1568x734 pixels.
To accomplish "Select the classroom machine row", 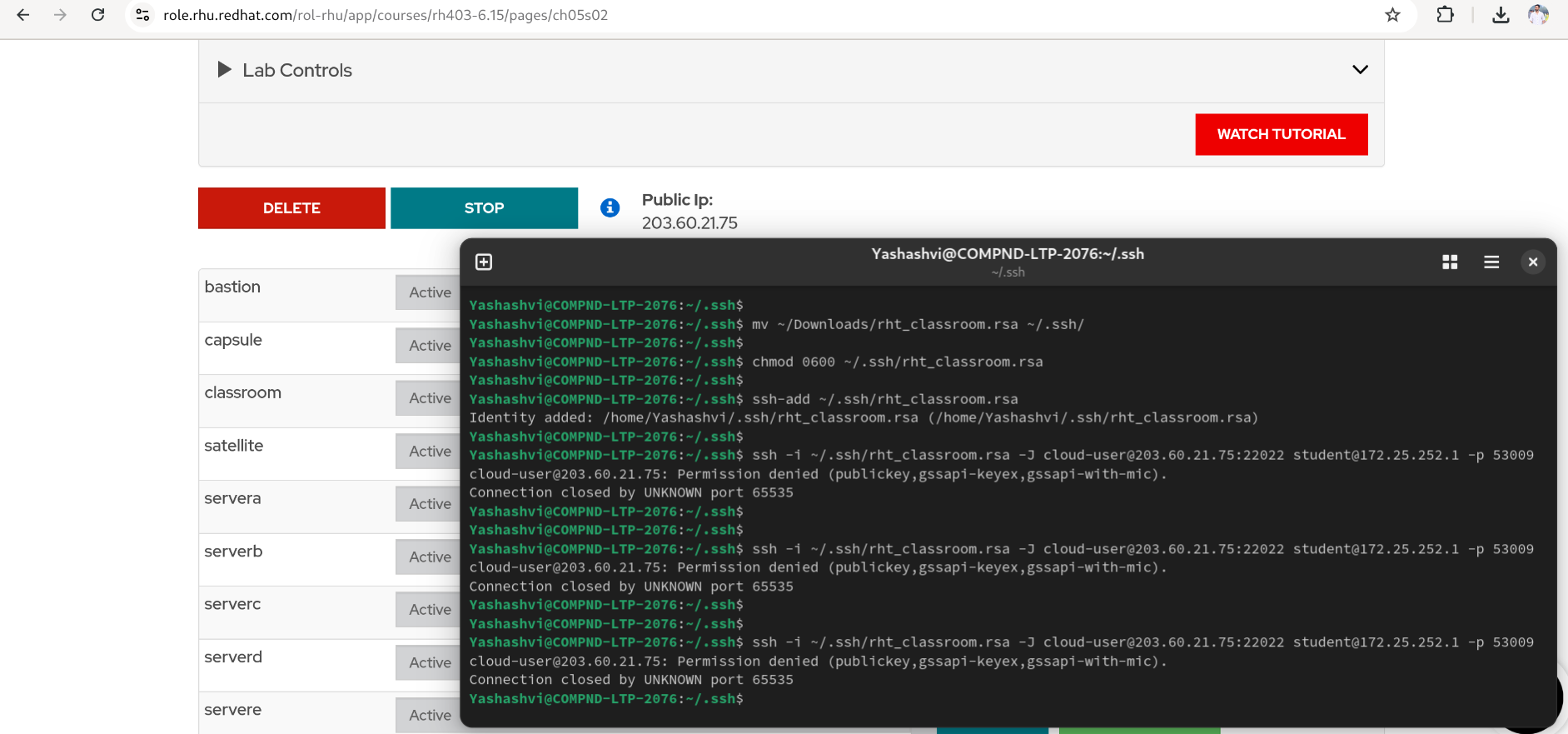I will (x=329, y=401).
